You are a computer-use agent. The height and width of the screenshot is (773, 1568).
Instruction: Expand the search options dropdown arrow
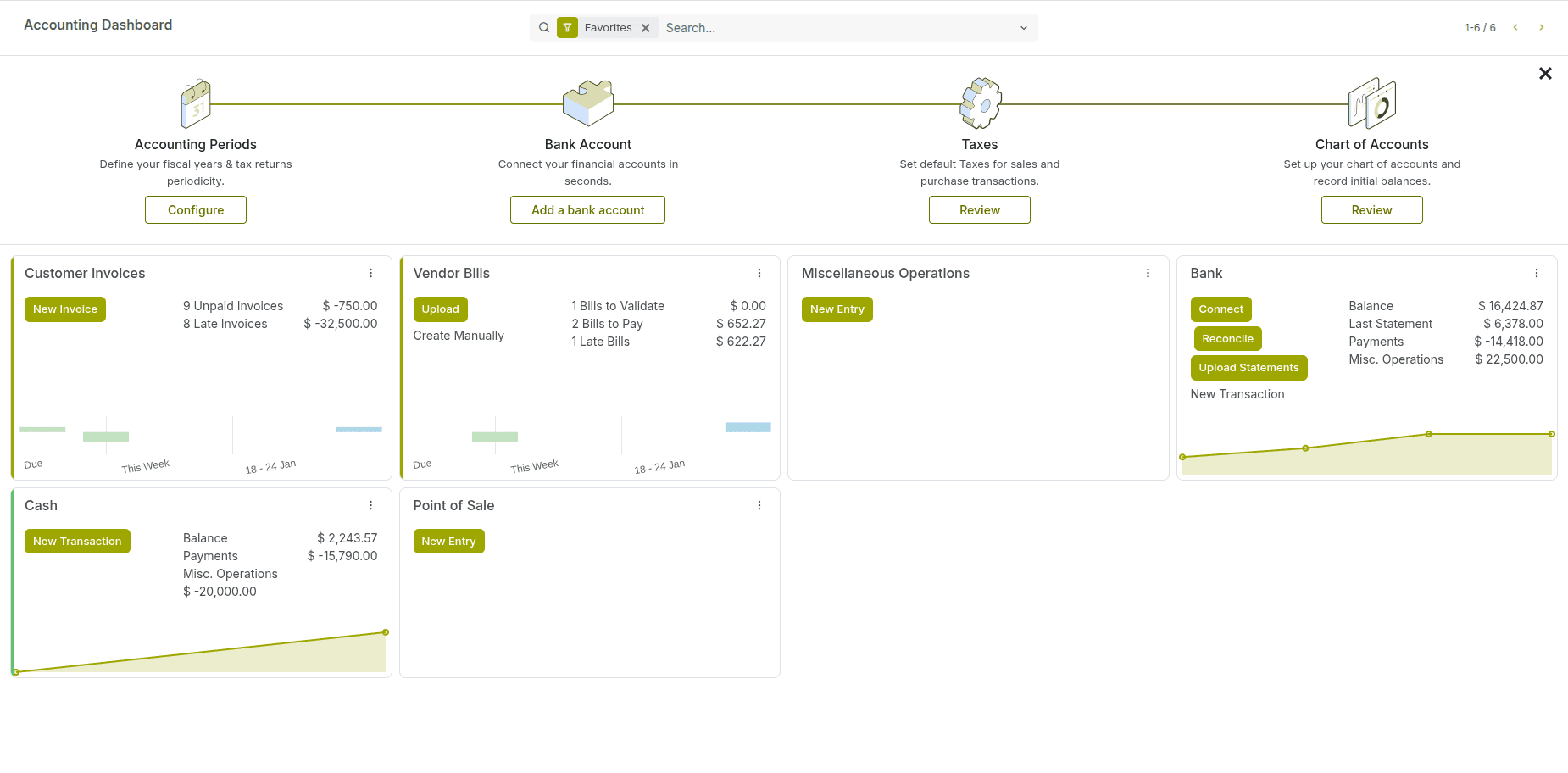[x=1023, y=28]
